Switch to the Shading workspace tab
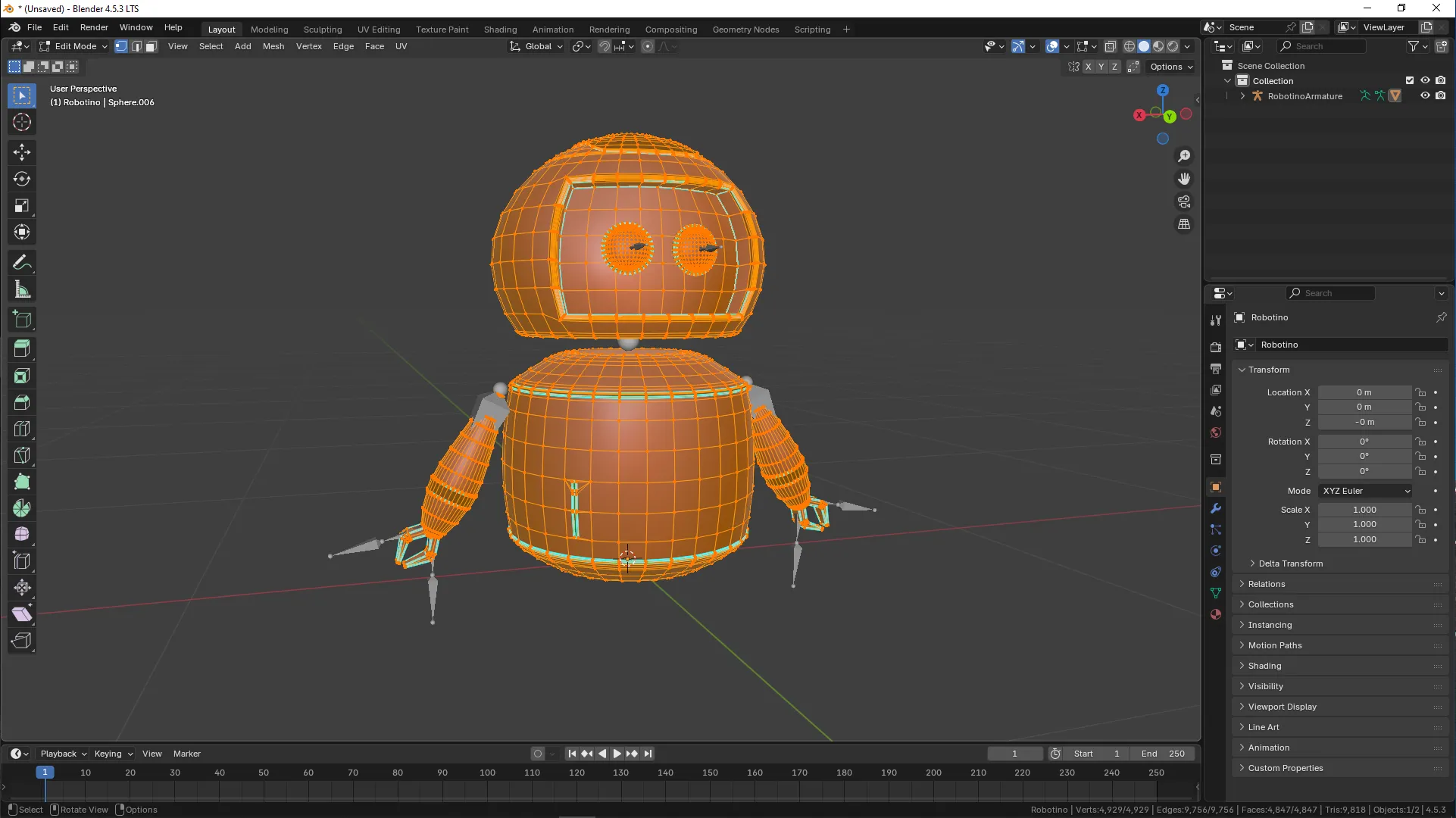The height and width of the screenshot is (818, 1456). (x=499, y=30)
